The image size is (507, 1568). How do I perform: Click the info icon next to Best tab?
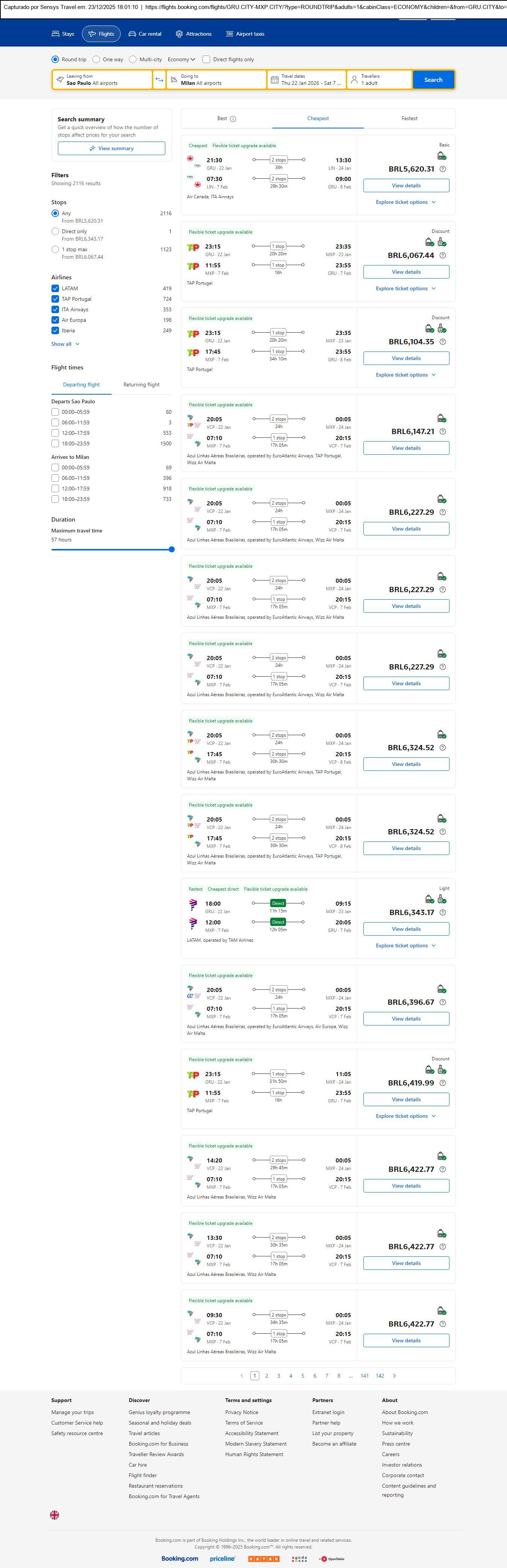tap(233, 119)
